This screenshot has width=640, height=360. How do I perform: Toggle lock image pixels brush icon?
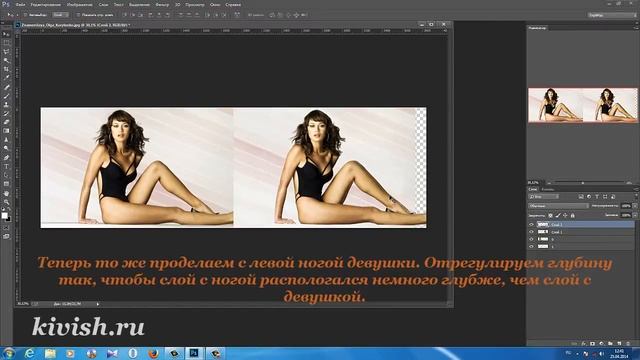[x=558, y=215]
